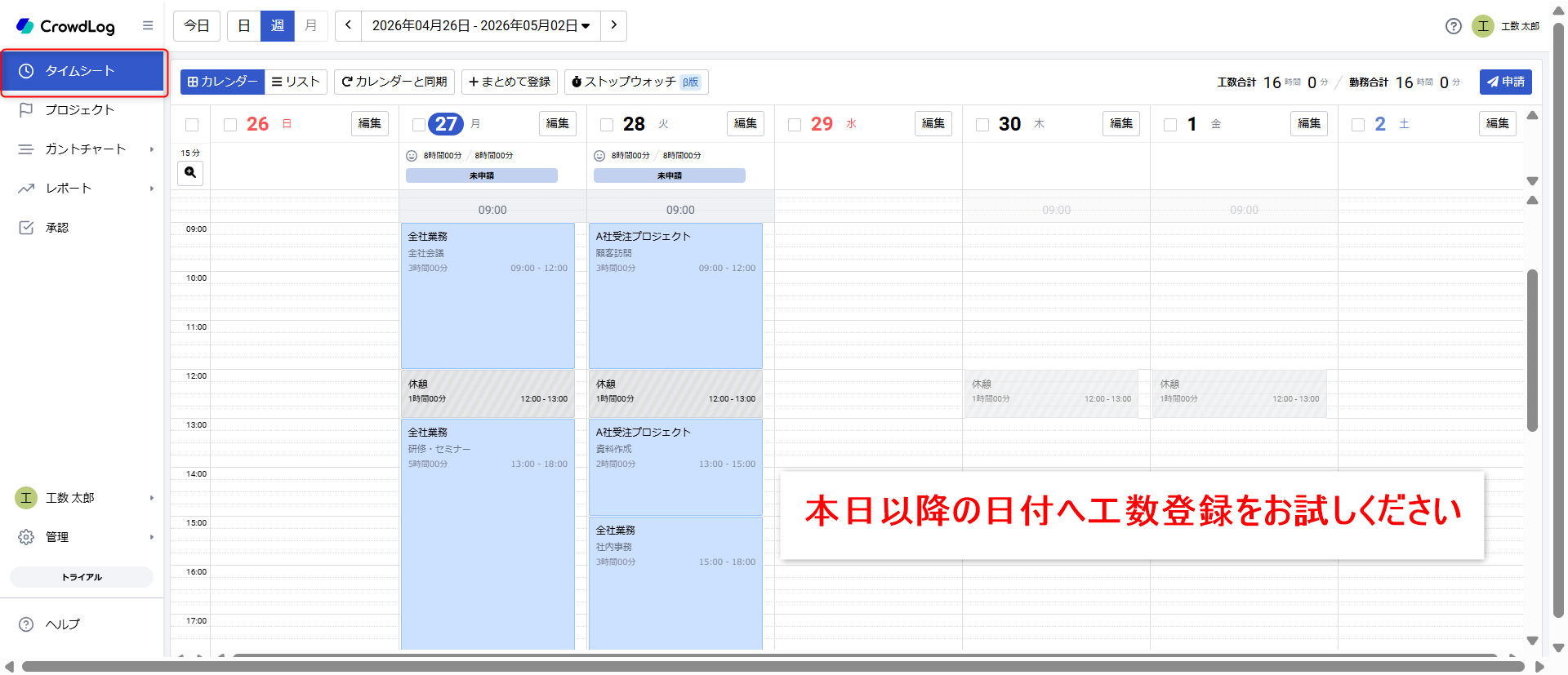Click the vertical calendar scrollbar thumb

point(1532,351)
